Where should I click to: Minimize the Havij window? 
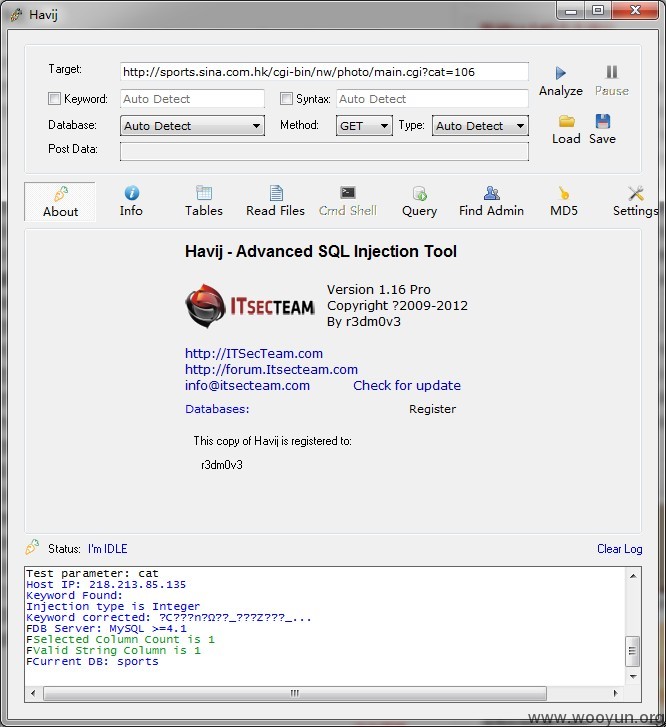tap(570, 11)
